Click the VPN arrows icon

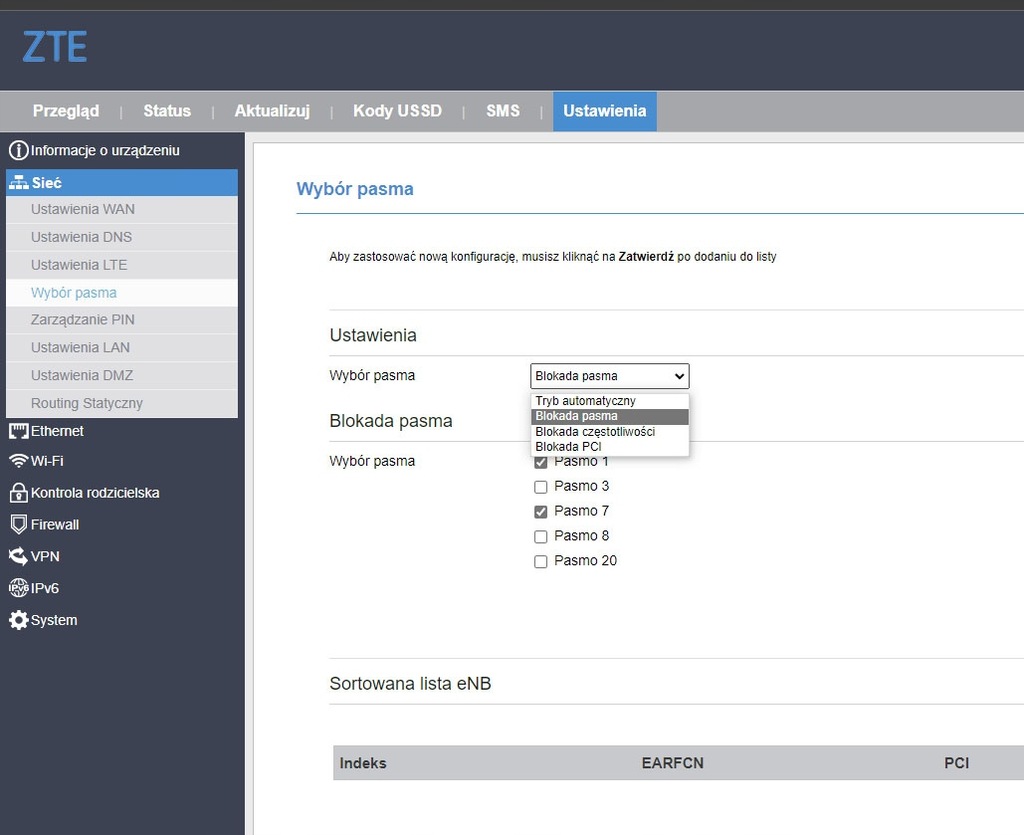[x=18, y=556]
